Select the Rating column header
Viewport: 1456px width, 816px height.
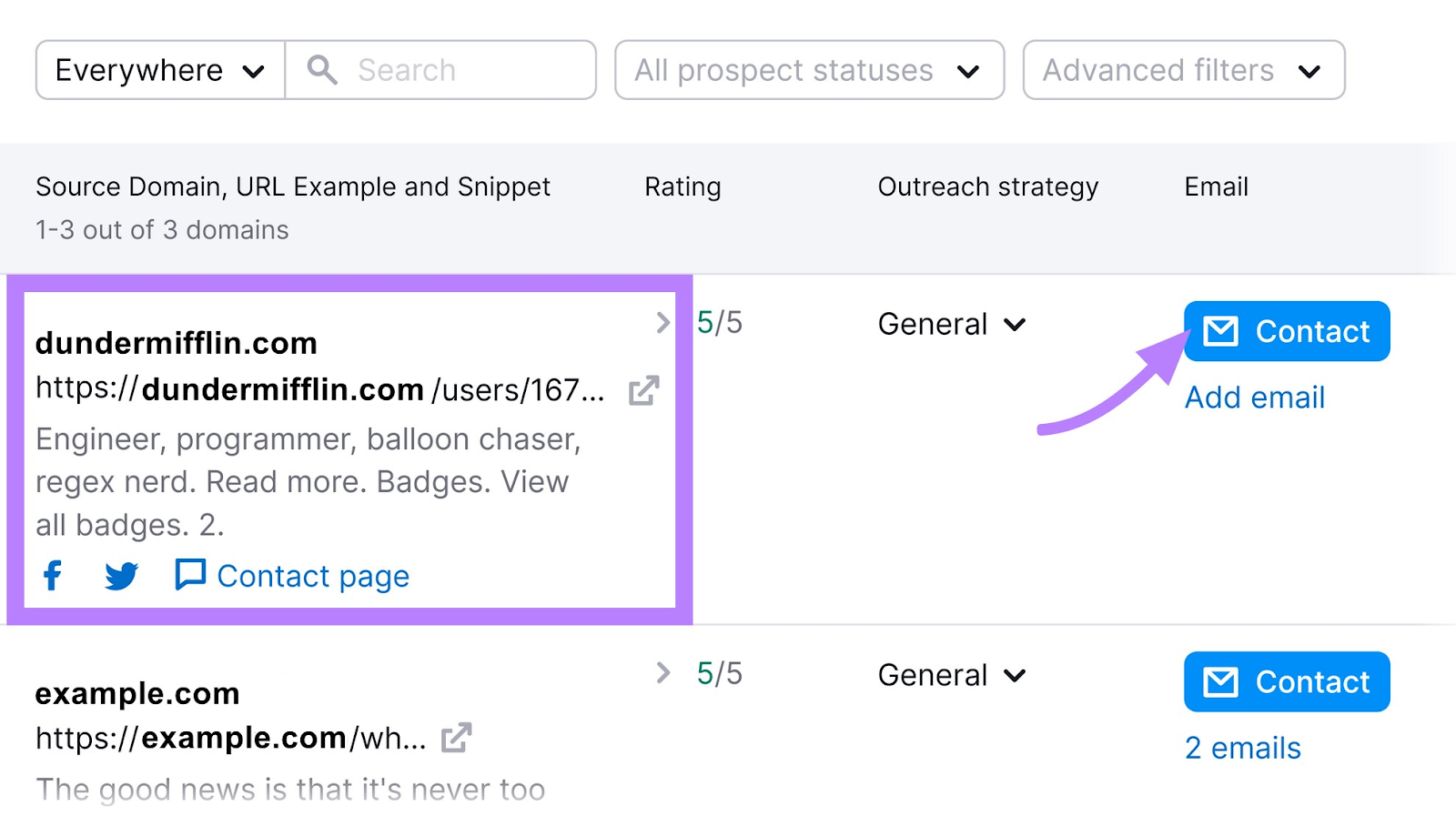(682, 187)
